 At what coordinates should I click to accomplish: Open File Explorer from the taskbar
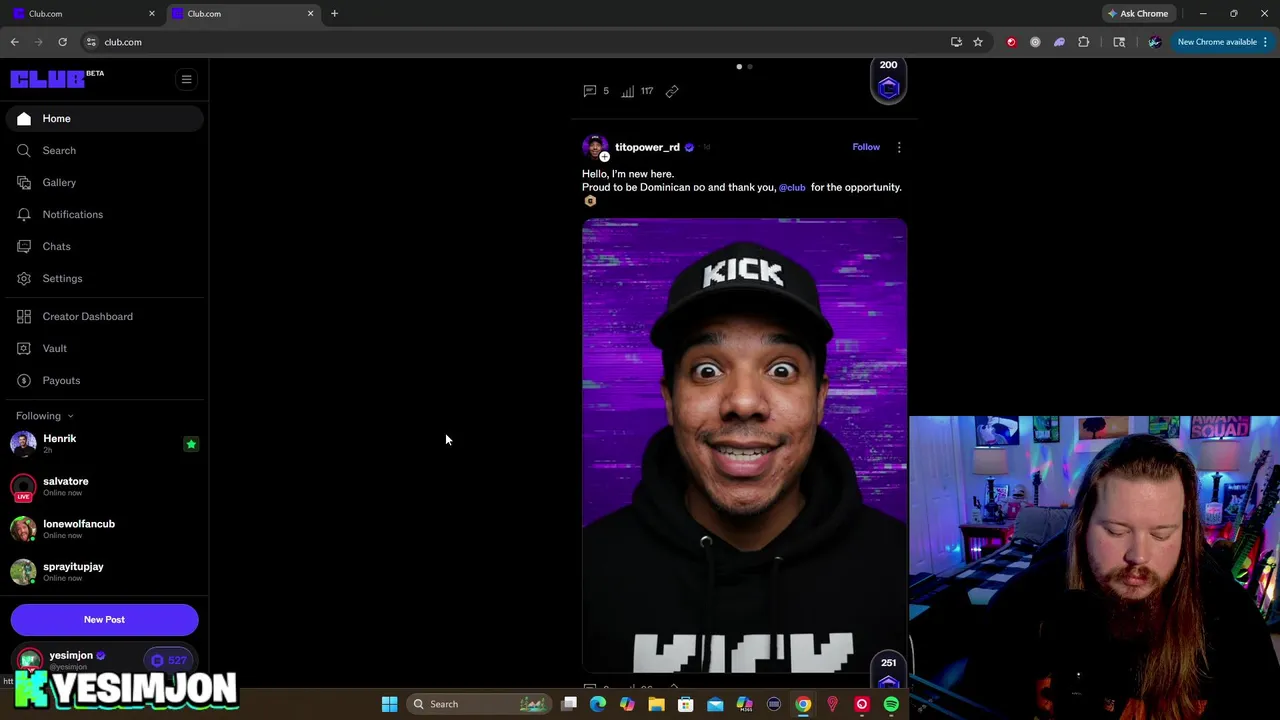[x=656, y=704]
